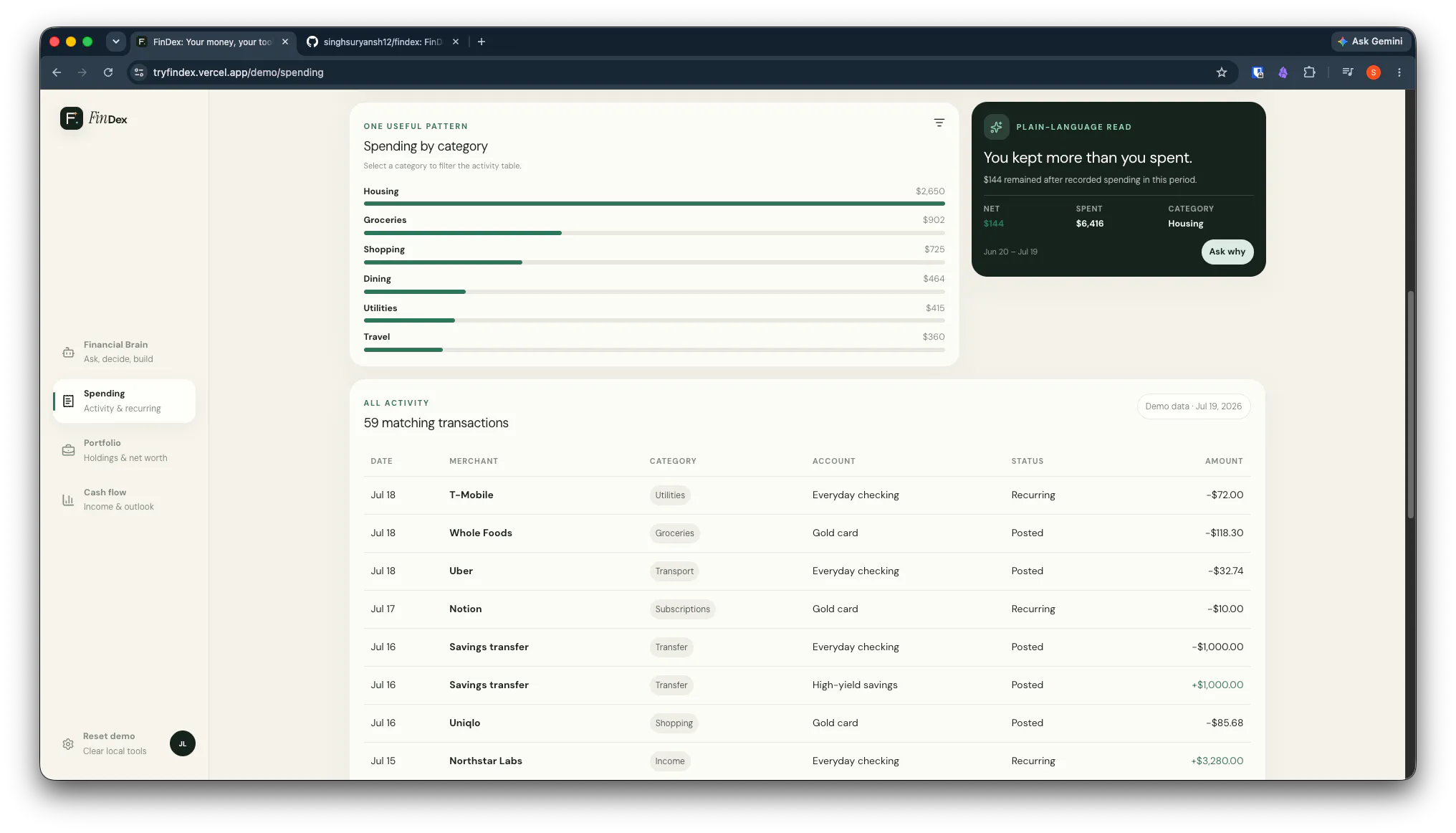Screen dimensions: 1456x833
Task: Open the Portfolio Holdings & net worth section
Action: [124, 450]
